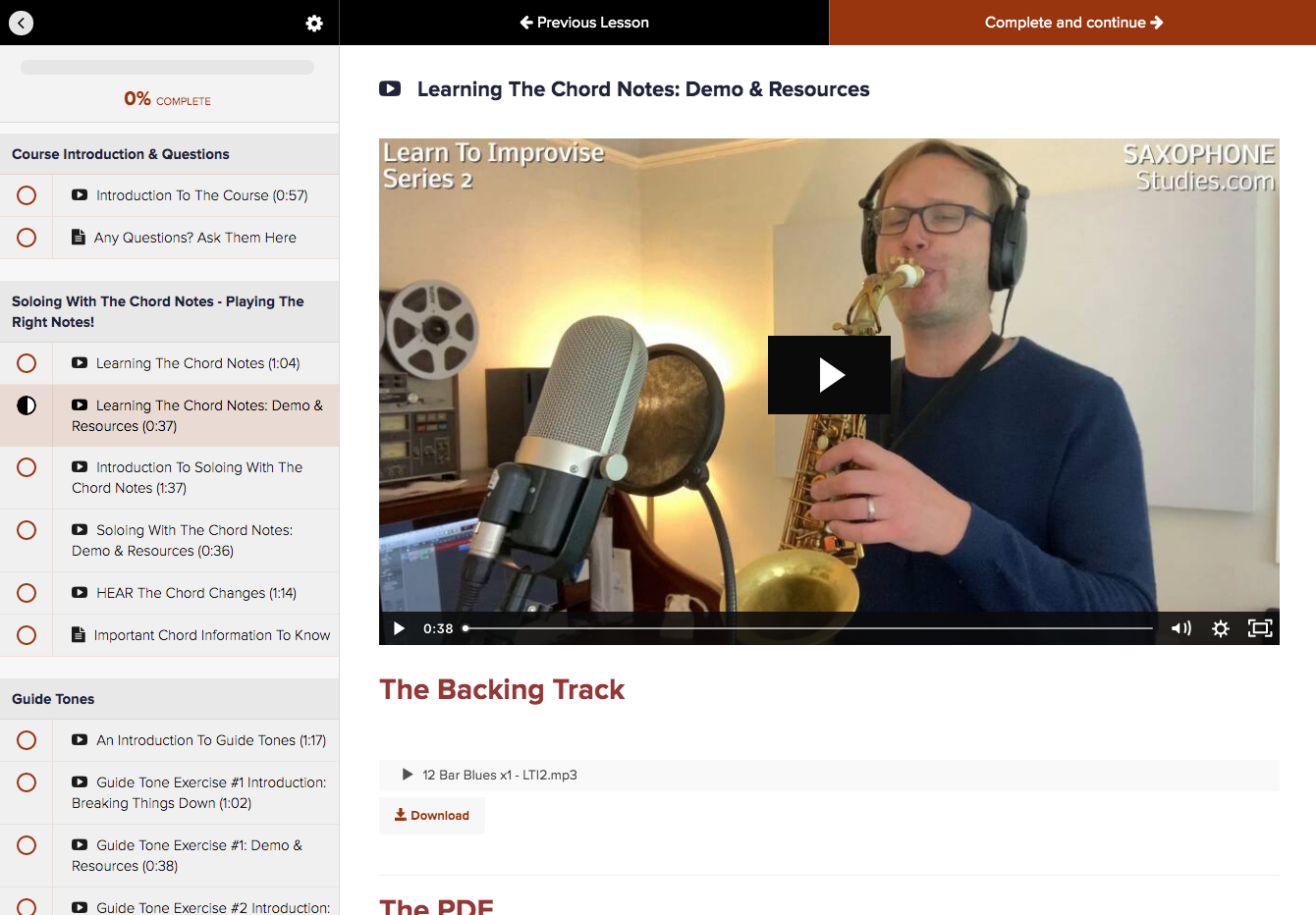1316x915 pixels.
Task: Toggle the video volume speaker icon
Action: (x=1181, y=628)
